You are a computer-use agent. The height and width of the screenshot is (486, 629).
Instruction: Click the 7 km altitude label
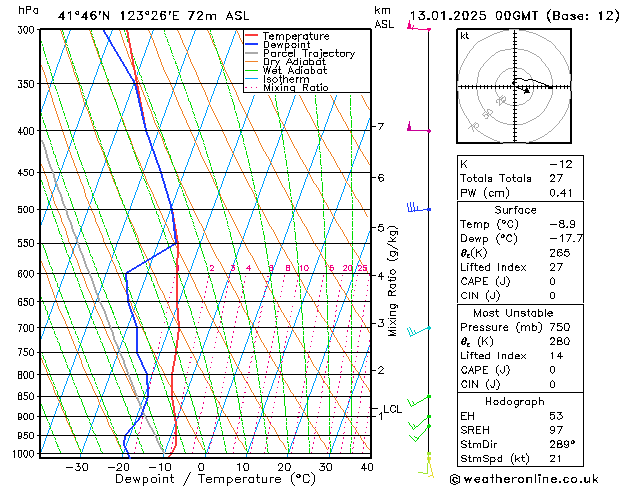381,126
